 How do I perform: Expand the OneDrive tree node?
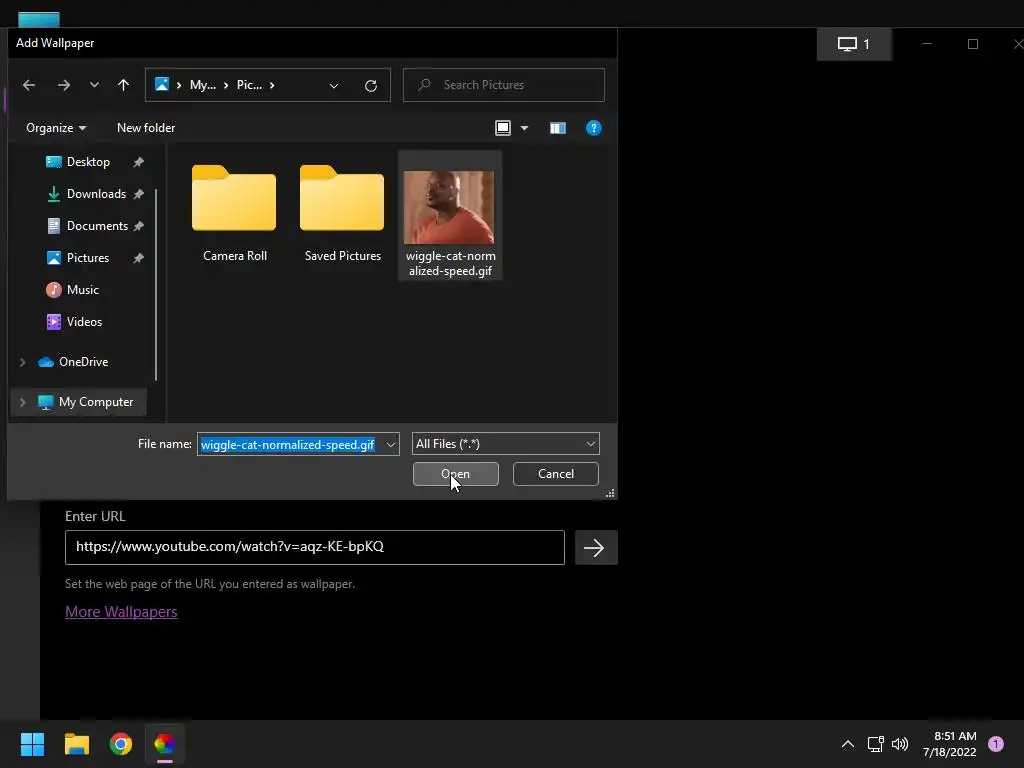pos(22,362)
